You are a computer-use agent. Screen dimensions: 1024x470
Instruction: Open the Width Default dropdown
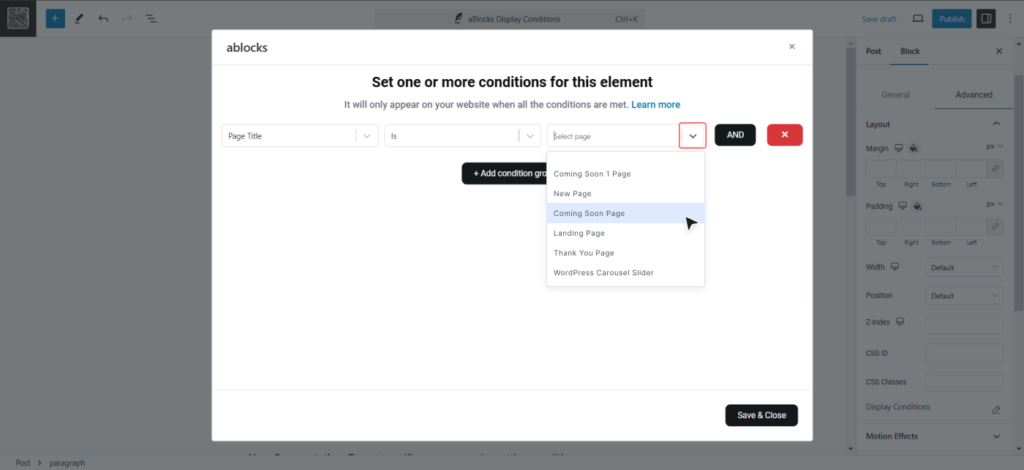(965, 267)
